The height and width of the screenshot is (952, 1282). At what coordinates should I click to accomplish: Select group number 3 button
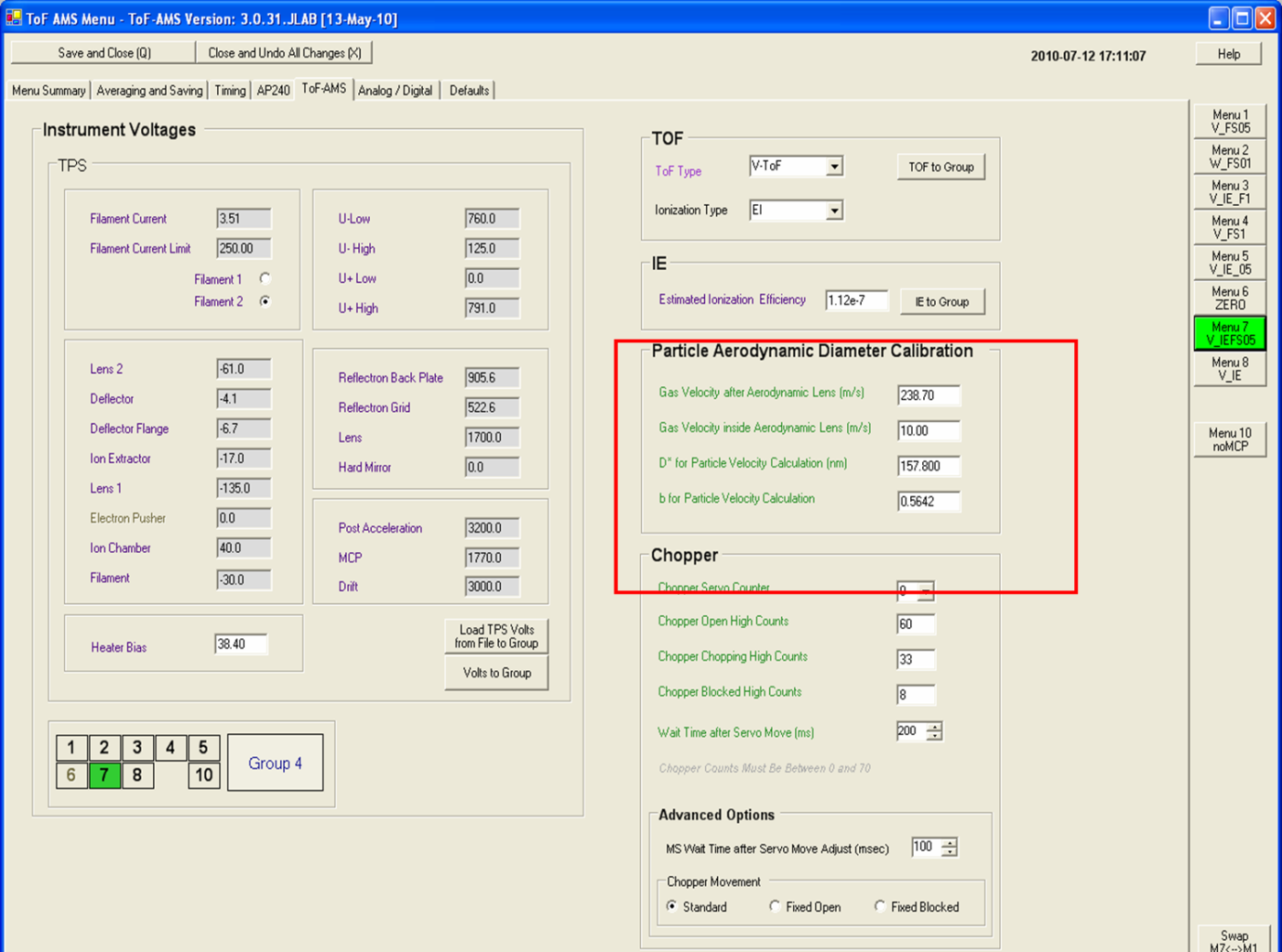(137, 748)
